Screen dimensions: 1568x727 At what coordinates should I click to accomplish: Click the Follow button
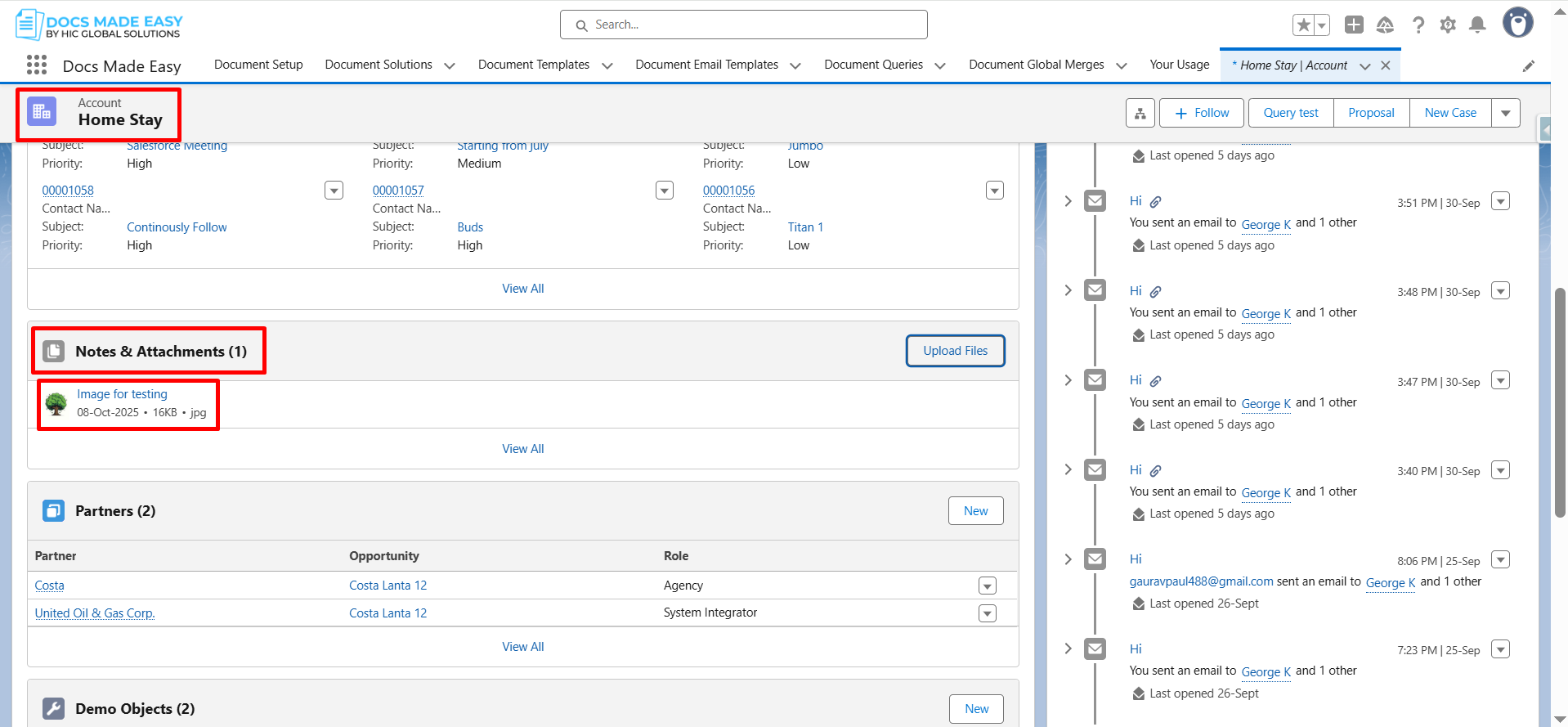point(1201,113)
